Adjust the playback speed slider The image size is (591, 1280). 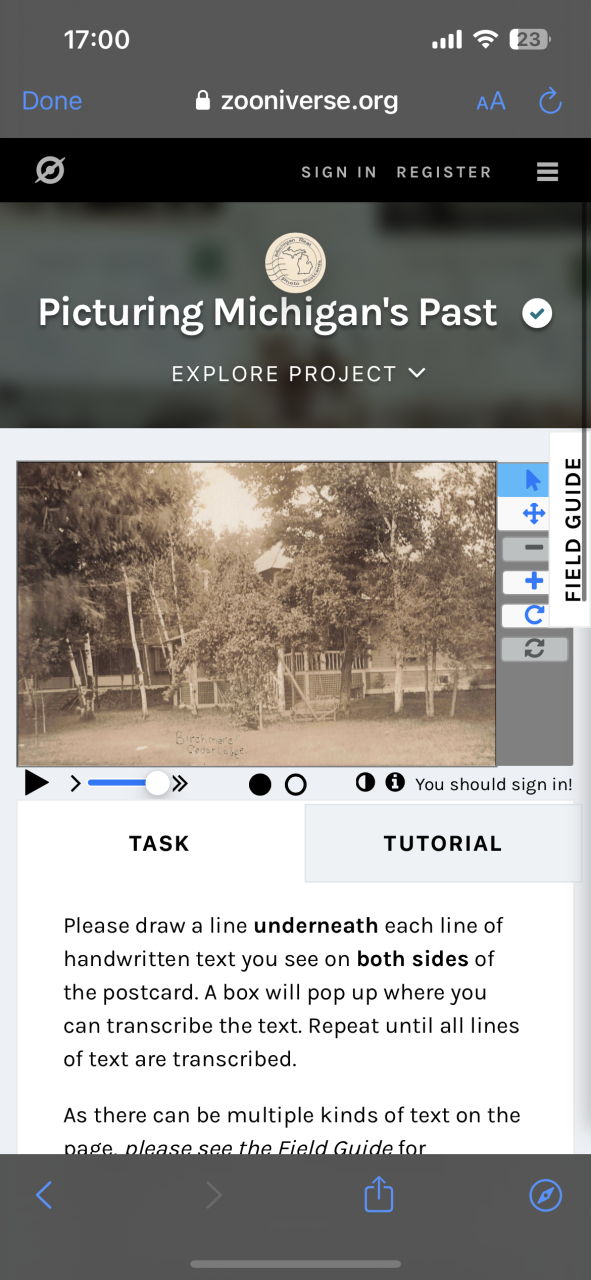tap(129, 783)
